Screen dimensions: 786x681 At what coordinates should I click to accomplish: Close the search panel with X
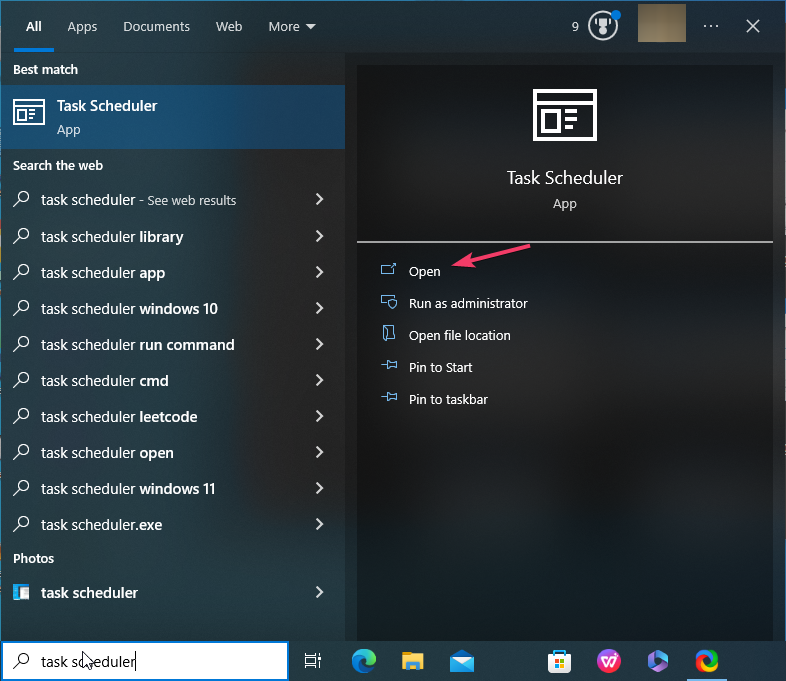tap(753, 26)
